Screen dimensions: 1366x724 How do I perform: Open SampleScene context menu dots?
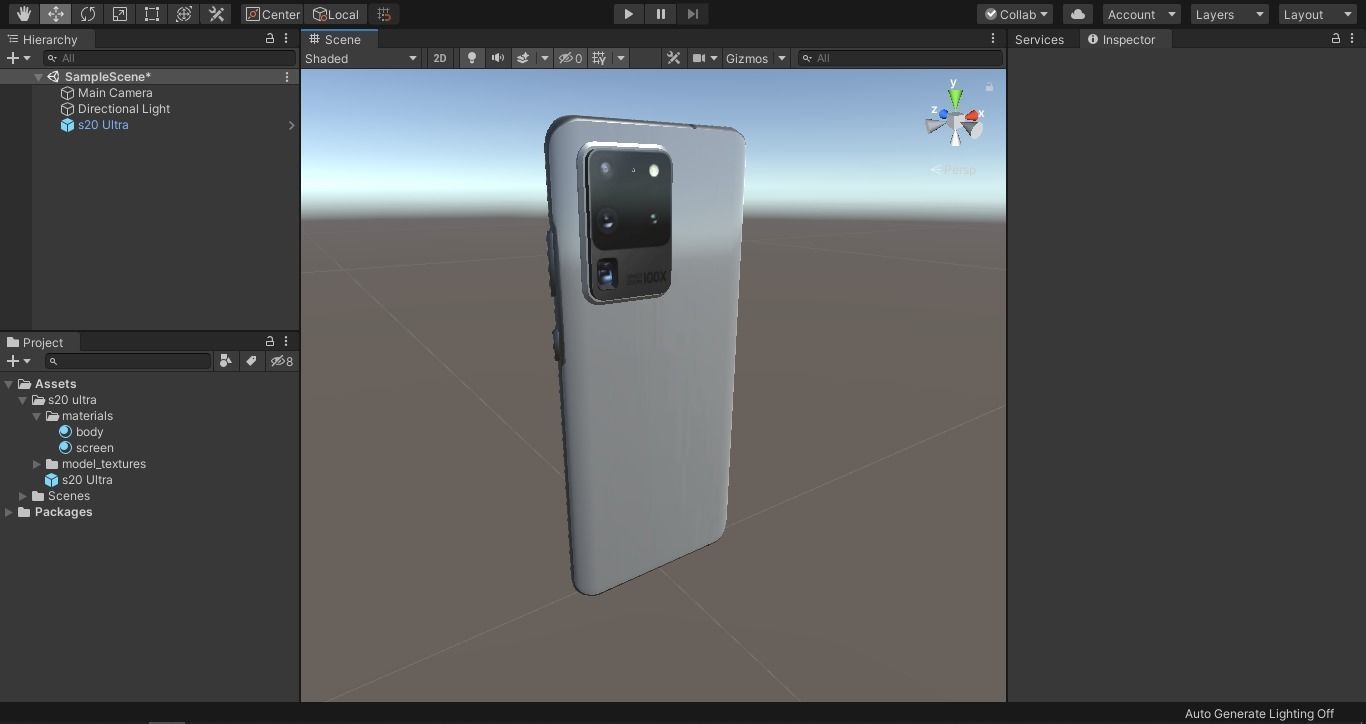[x=287, y=77]
